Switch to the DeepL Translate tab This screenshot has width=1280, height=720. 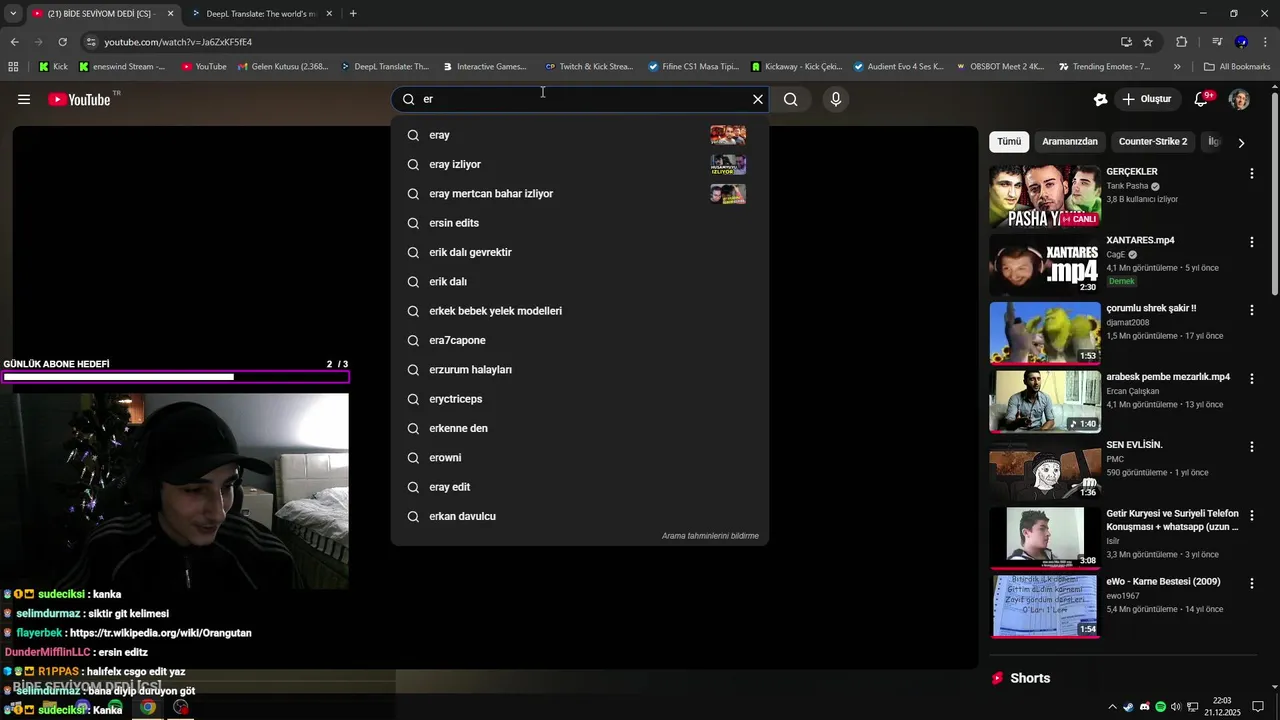pyautogui.click(x=262, y=14)
